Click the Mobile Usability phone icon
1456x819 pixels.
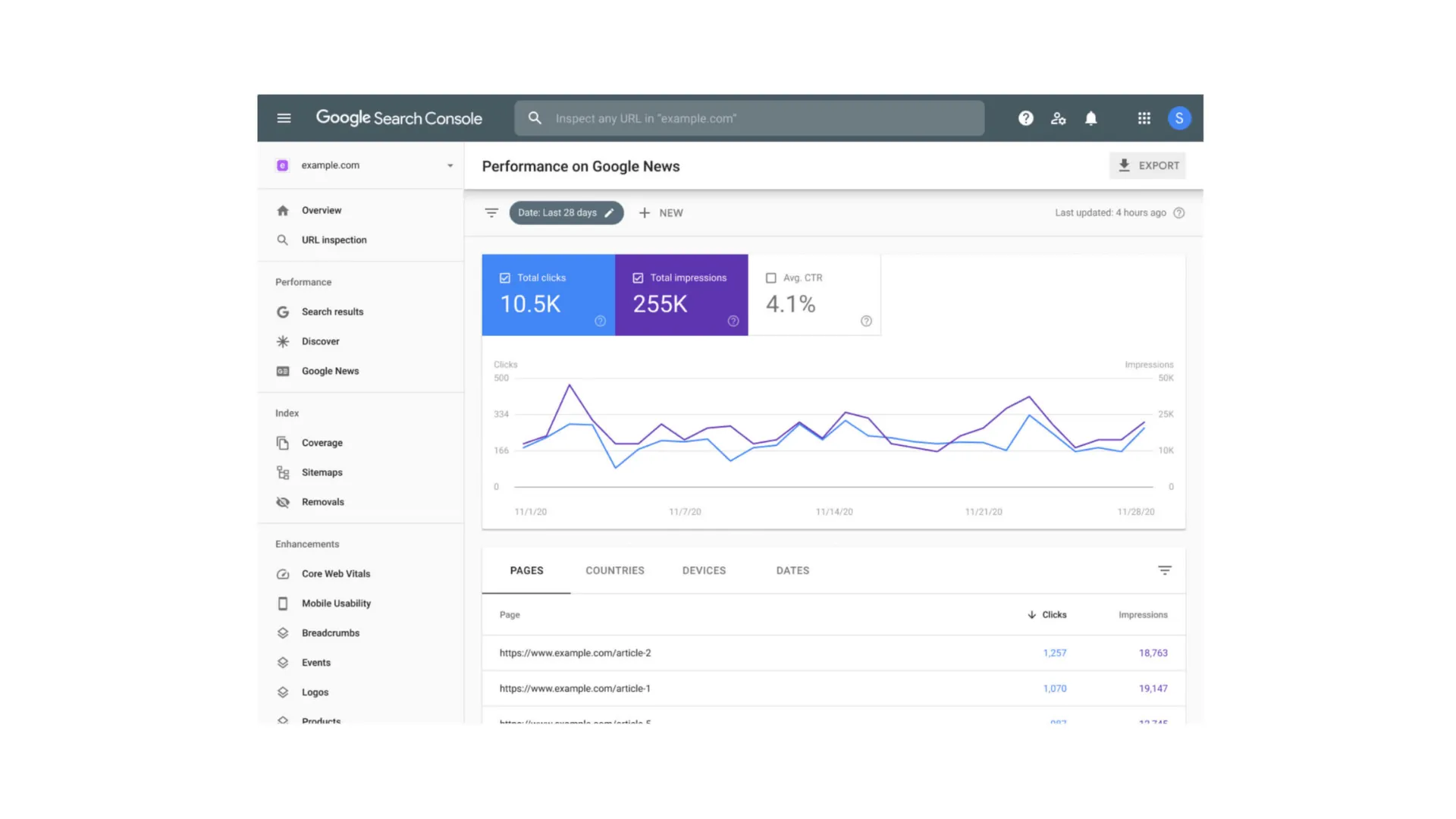[x=283, y=604]
